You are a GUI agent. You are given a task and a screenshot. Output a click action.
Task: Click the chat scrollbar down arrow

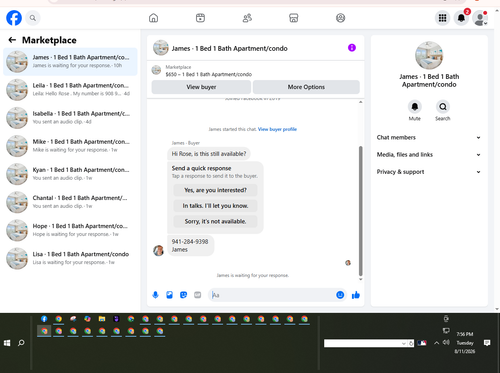click(360, 279)
